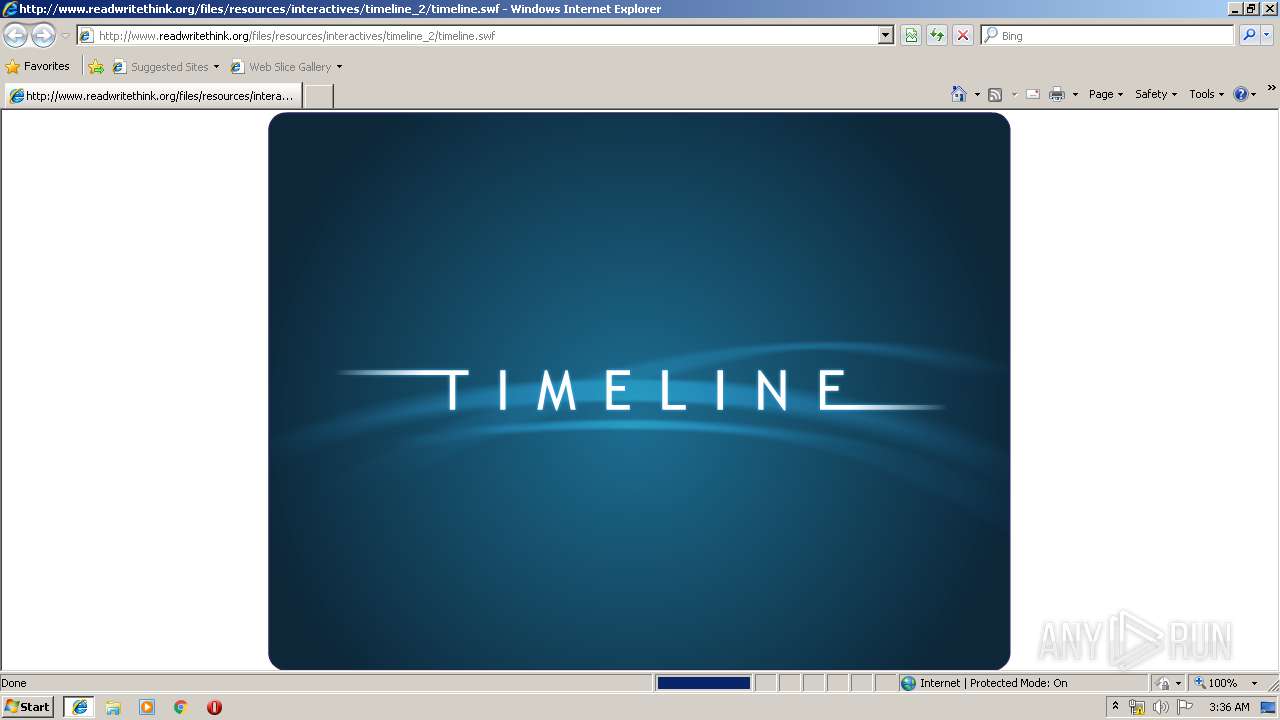Screen dimensions: 1280x720
Task: Expand the Web Slice Gallery dropdown arrow
Action: [339, 67]
